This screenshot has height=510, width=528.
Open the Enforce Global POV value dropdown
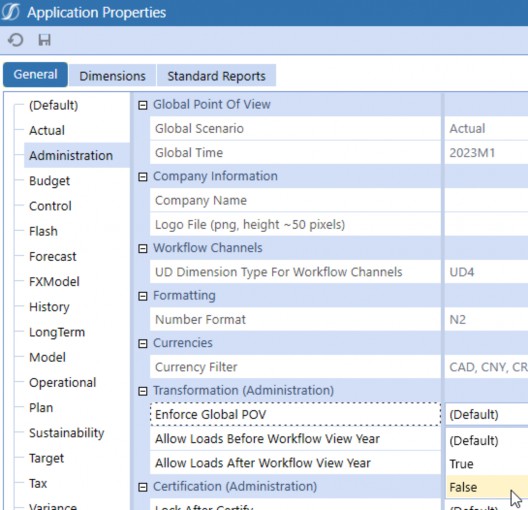pyautogui.click(x=487, y=414)
